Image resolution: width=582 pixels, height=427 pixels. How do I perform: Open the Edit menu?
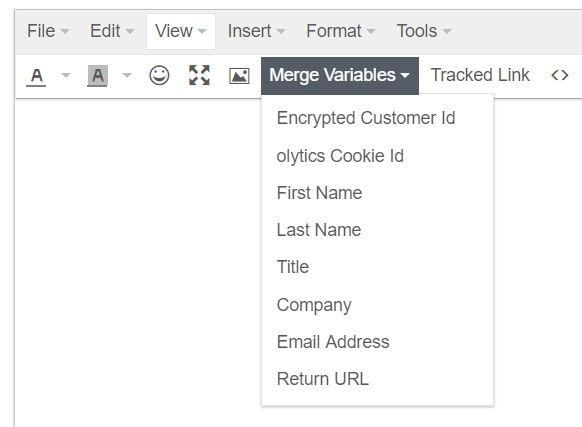pyautogui.click(x=112, y=31)
